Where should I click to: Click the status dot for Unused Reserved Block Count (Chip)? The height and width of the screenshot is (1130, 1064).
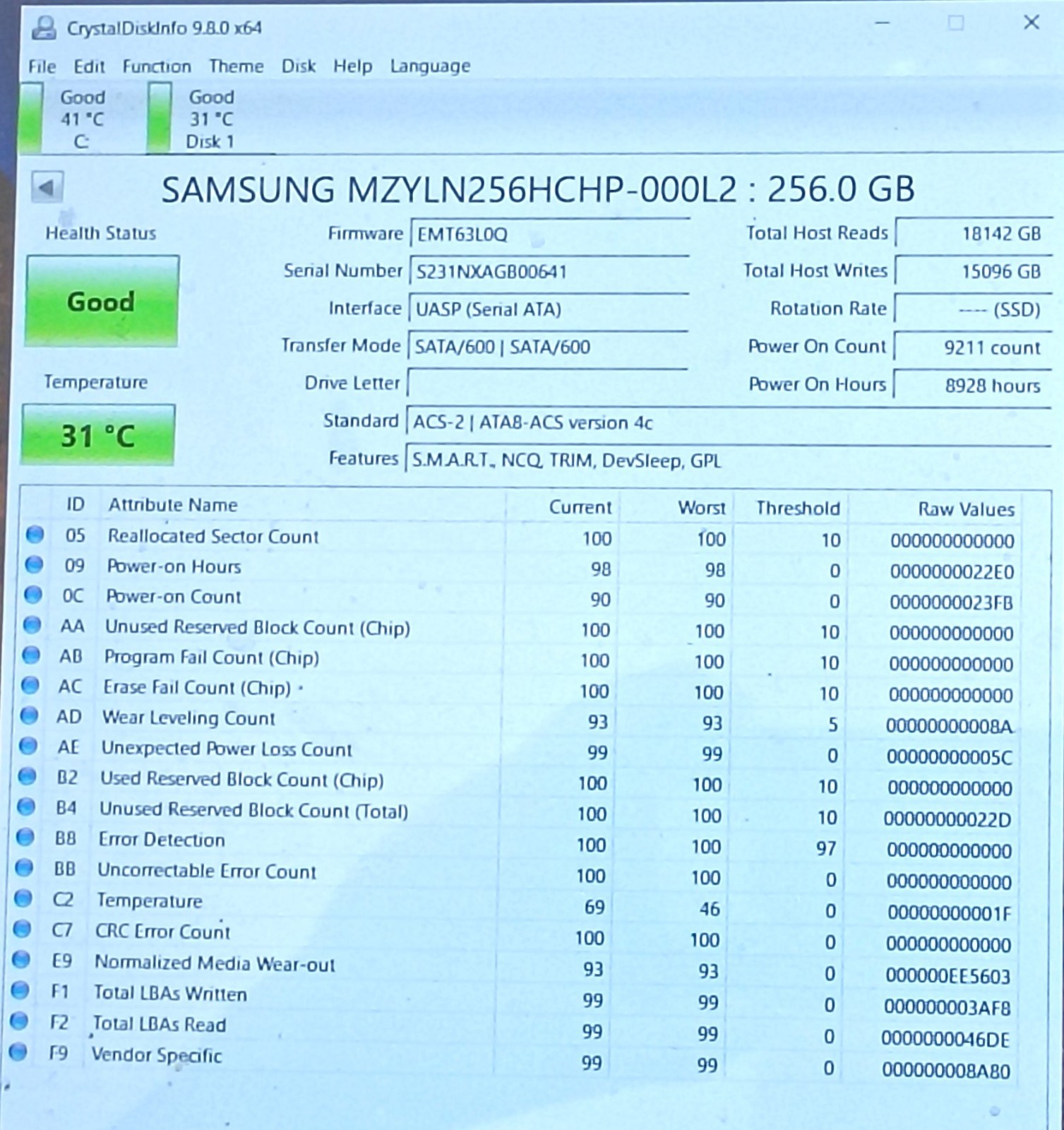[32, 625]
